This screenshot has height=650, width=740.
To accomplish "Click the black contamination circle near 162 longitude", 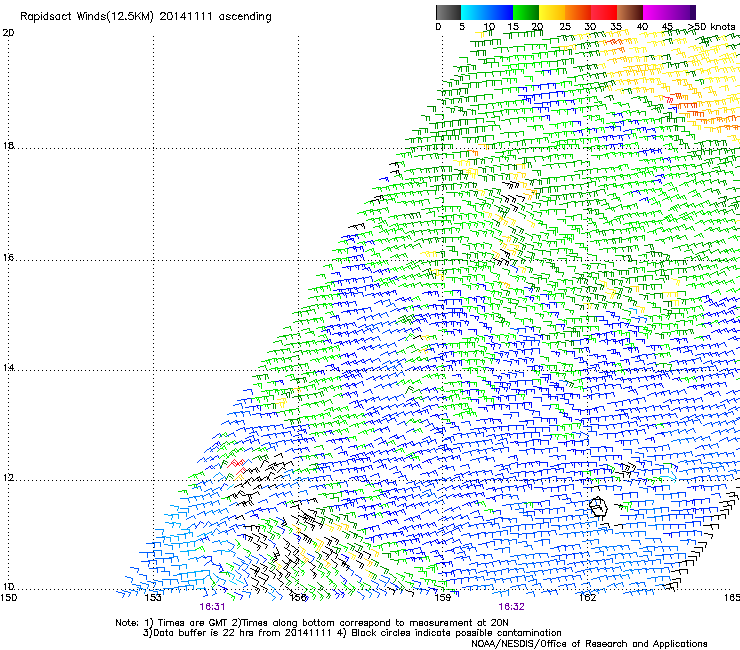I will tap(598, 507).
